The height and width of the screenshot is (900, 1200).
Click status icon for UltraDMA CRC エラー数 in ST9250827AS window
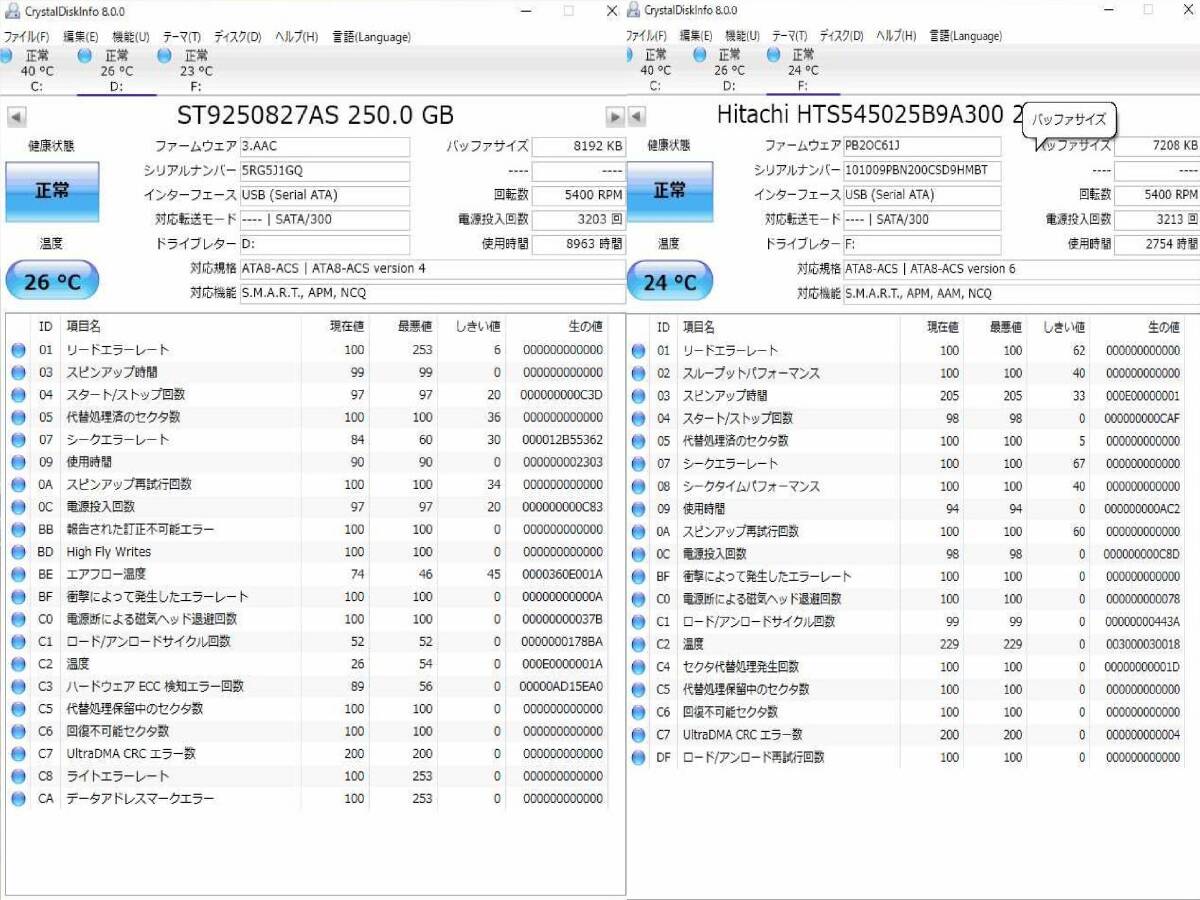(18, 754)
